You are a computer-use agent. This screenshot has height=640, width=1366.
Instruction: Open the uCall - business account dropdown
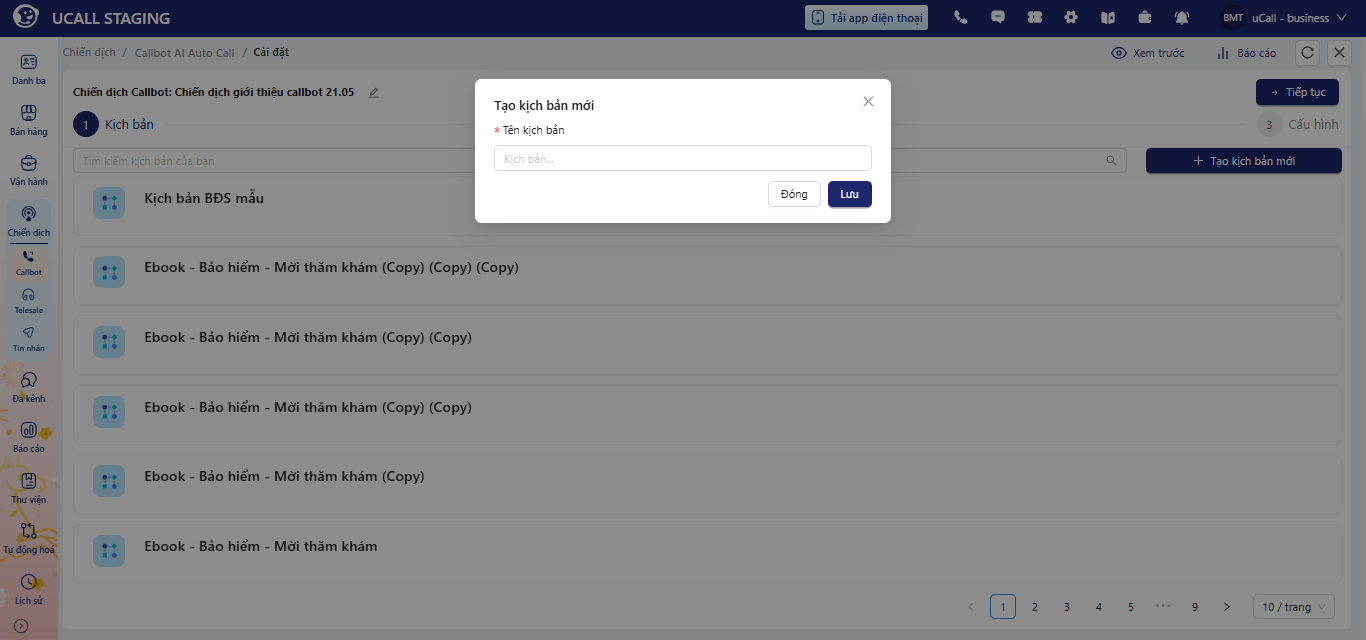(1299, 17)
